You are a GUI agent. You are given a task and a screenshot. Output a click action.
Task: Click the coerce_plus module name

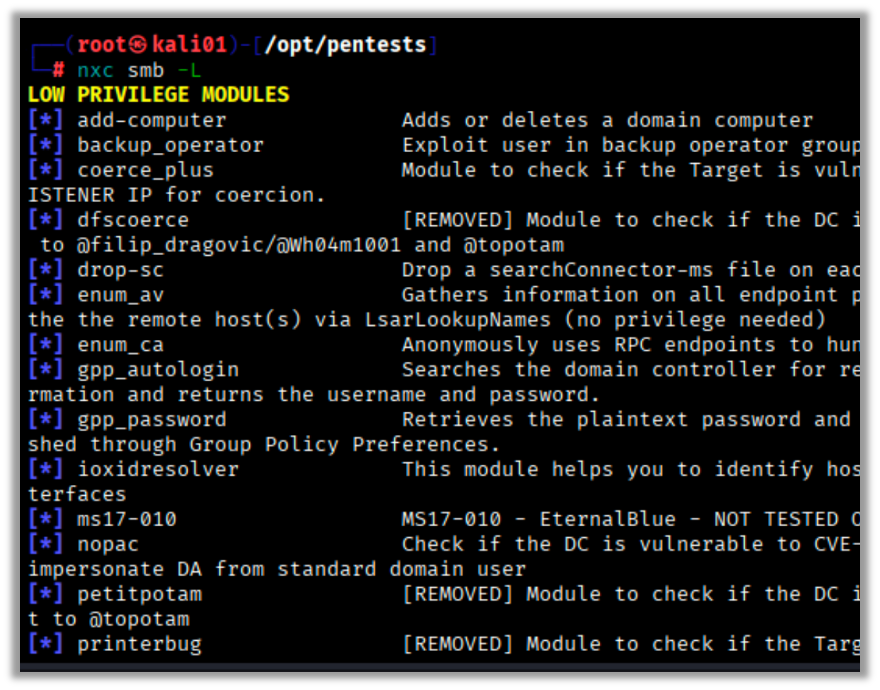[146, 170]
